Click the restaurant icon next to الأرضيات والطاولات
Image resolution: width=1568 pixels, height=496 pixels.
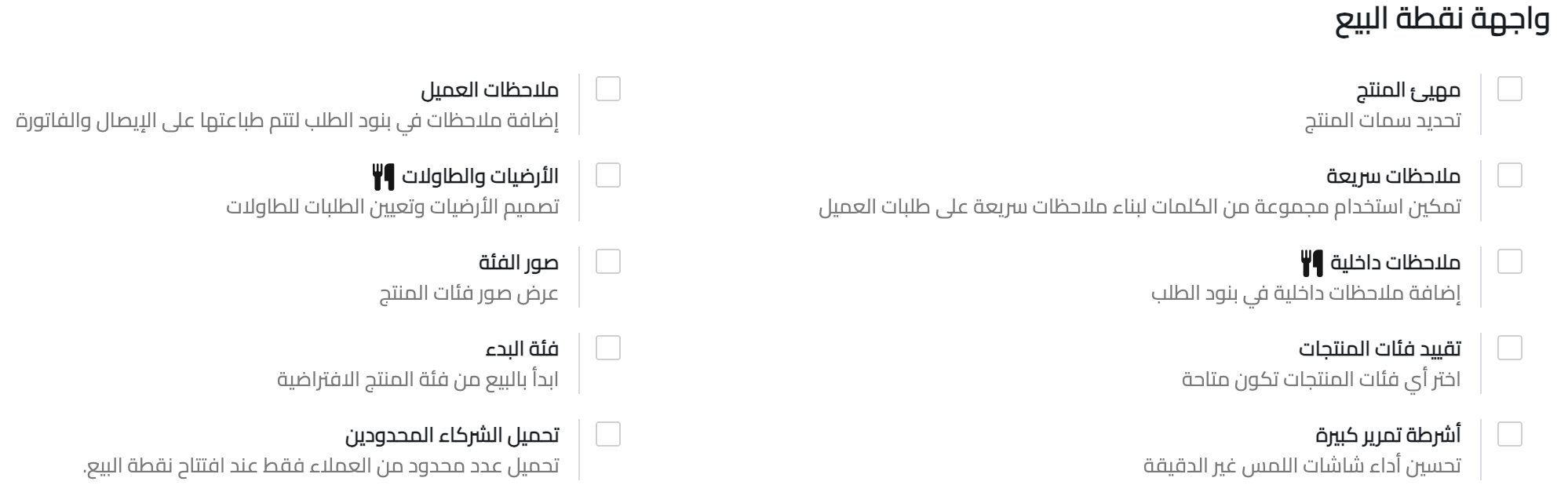click(382, 177)
